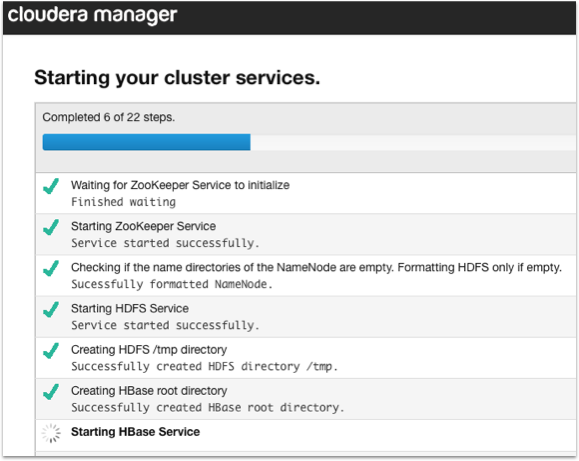
Task: Click the Starting ZooKeeper Service checkmark icon
Action: (51, 227)
